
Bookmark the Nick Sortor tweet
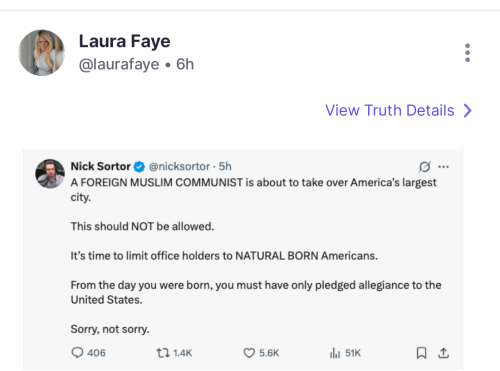[x=421, y=353]
